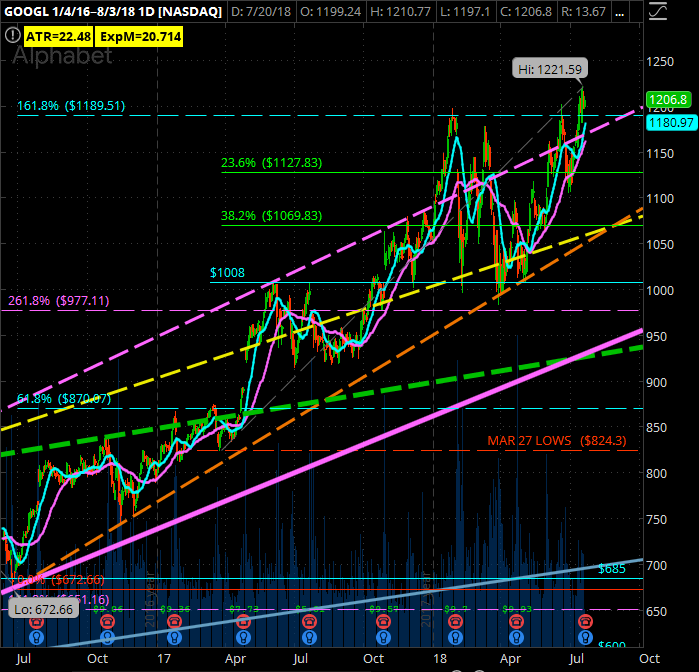Select the earnings phone icon under $9.36
The image size is (699, 672).
point(174,621)
